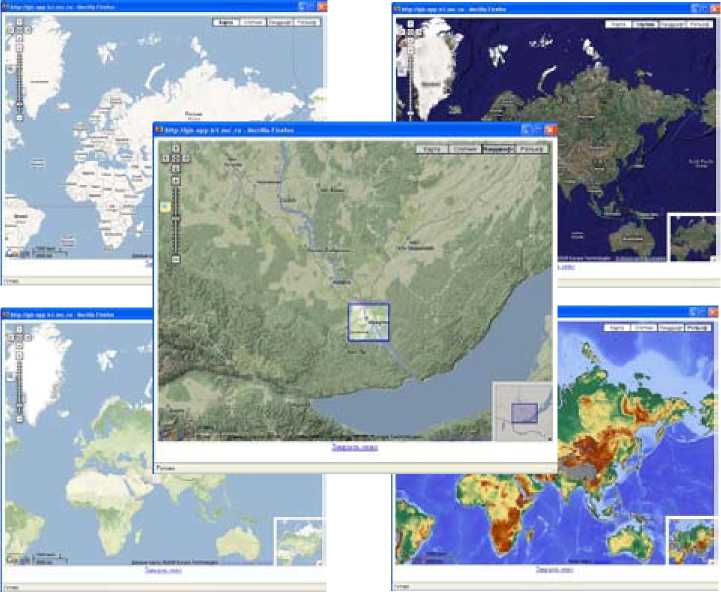Select Спутник (active) type in top-right window
Viewport: 721px width, 592px height.
(645, 24)
